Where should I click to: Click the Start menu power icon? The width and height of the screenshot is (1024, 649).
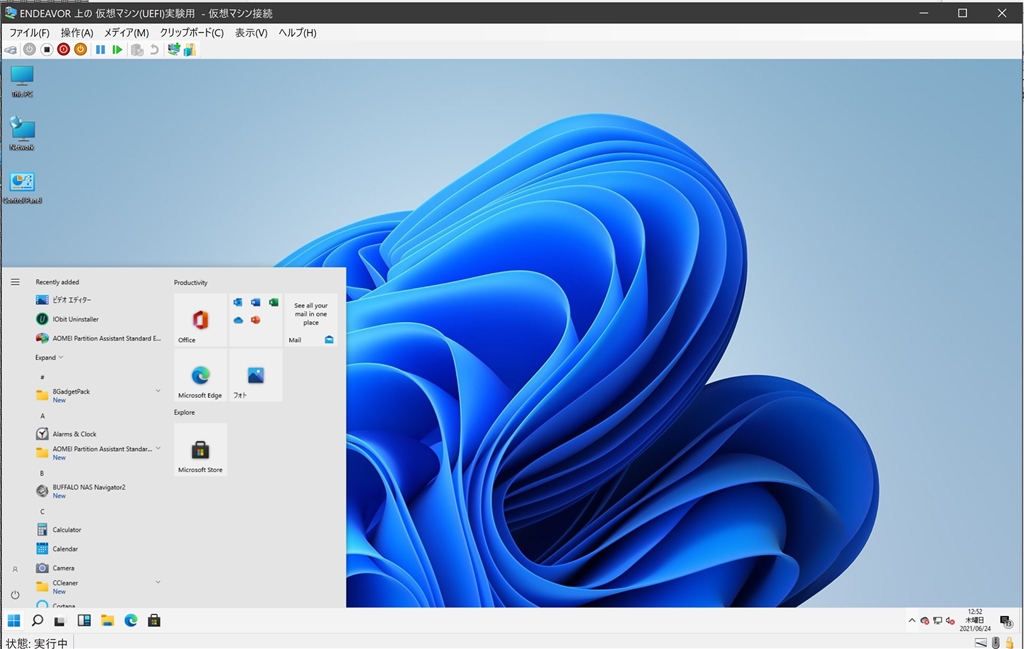[x=15, y=595]
